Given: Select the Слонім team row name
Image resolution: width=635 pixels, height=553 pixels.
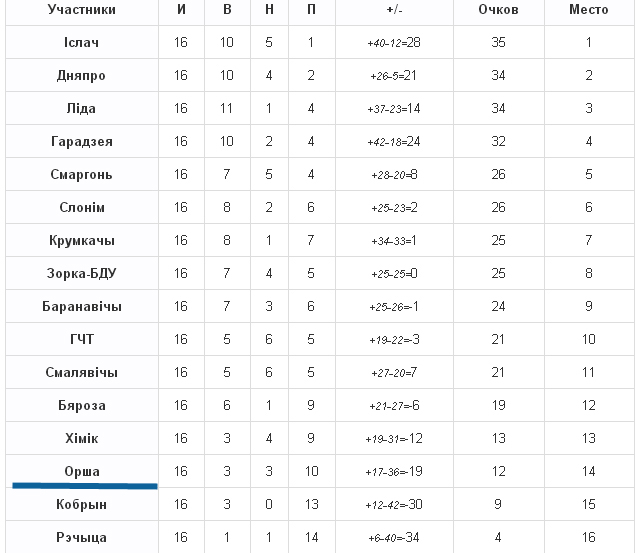Looking at the screenshot, I should tap(81, 208).
